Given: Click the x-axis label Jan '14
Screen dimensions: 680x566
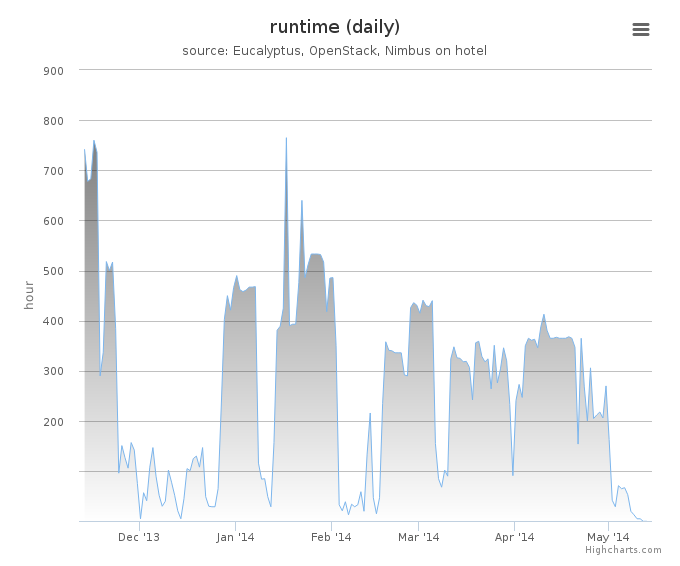Looking at the screenshot, I should tap(235, 537).
